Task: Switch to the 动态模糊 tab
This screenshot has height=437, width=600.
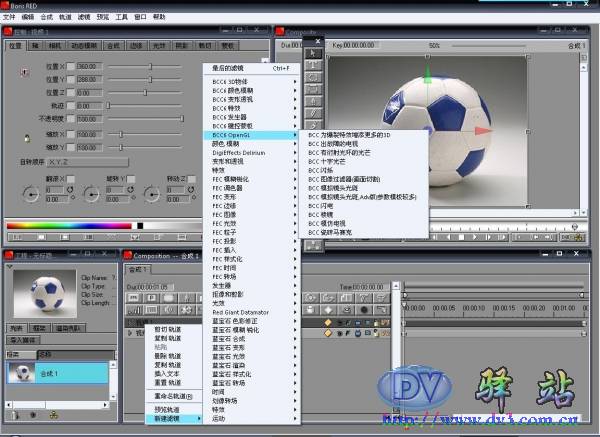Action: [x=84, y=46]
